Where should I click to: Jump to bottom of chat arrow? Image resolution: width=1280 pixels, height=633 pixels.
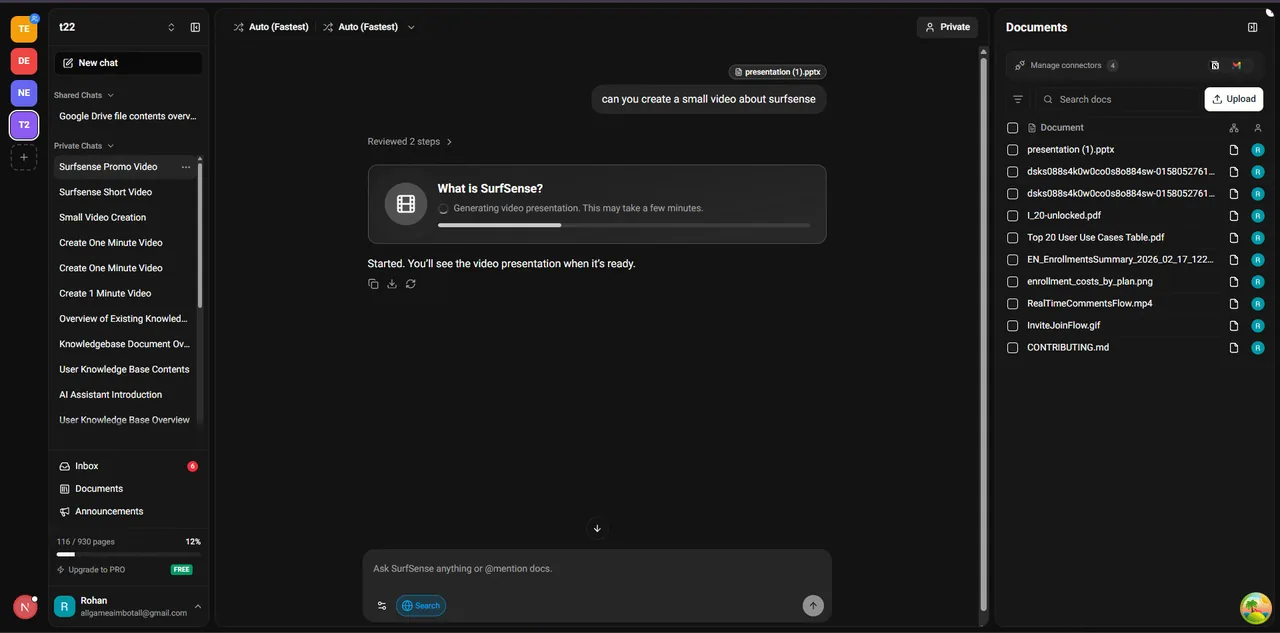click(x=597, y=528)
